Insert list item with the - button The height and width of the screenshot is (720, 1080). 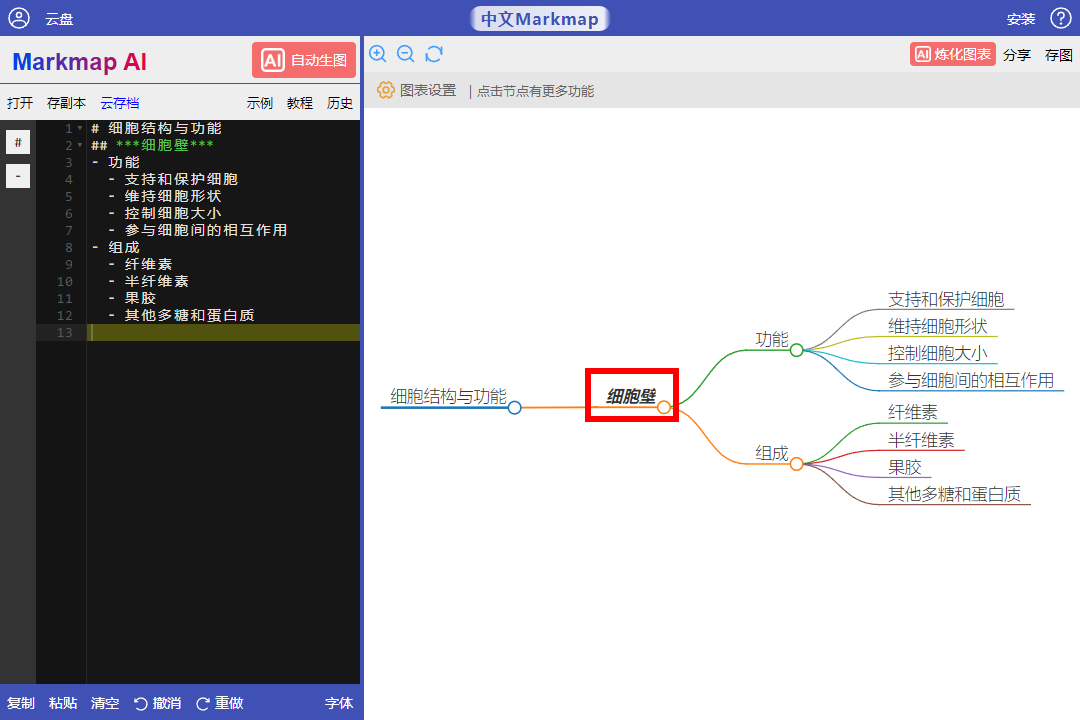(x=18, y=176)
